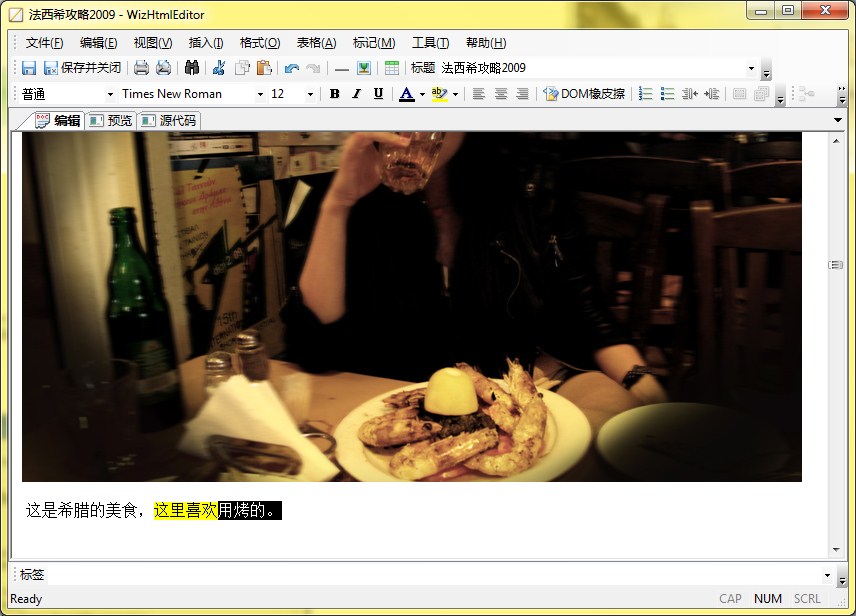856x616 pixels.
Task: Switch to the 源代码 tab
Action: click(170, 120)
